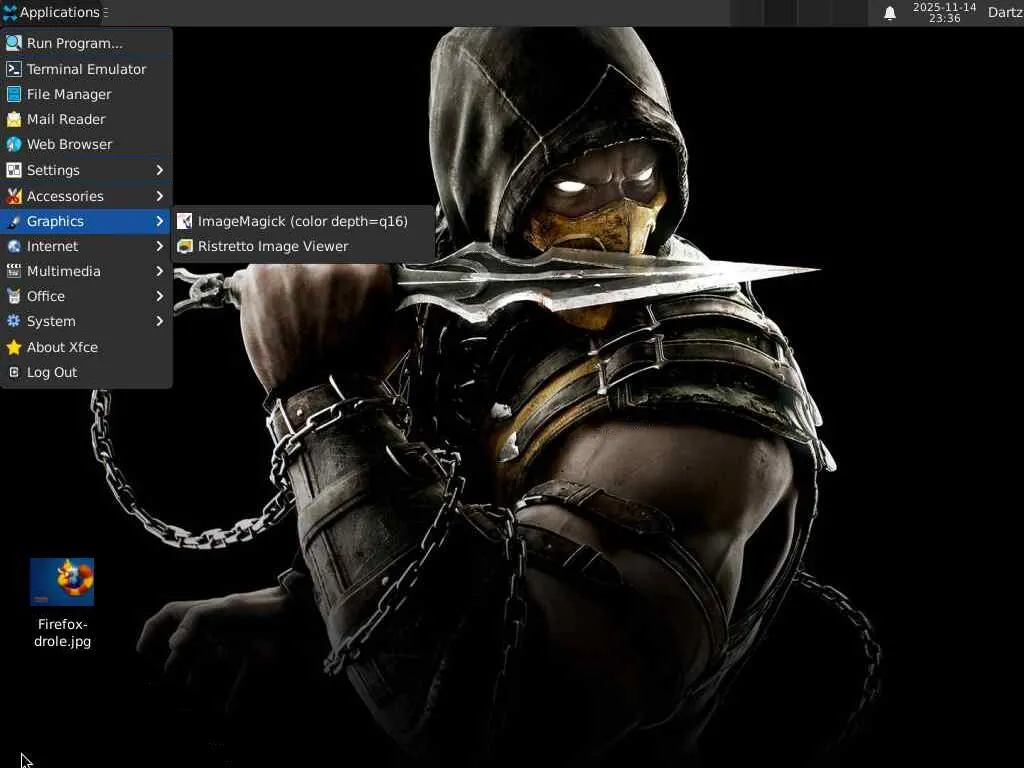Expand the Internet submenu arrow
Image resolution: width=1024 pixels, height=768 pixels.
(159, 246)
